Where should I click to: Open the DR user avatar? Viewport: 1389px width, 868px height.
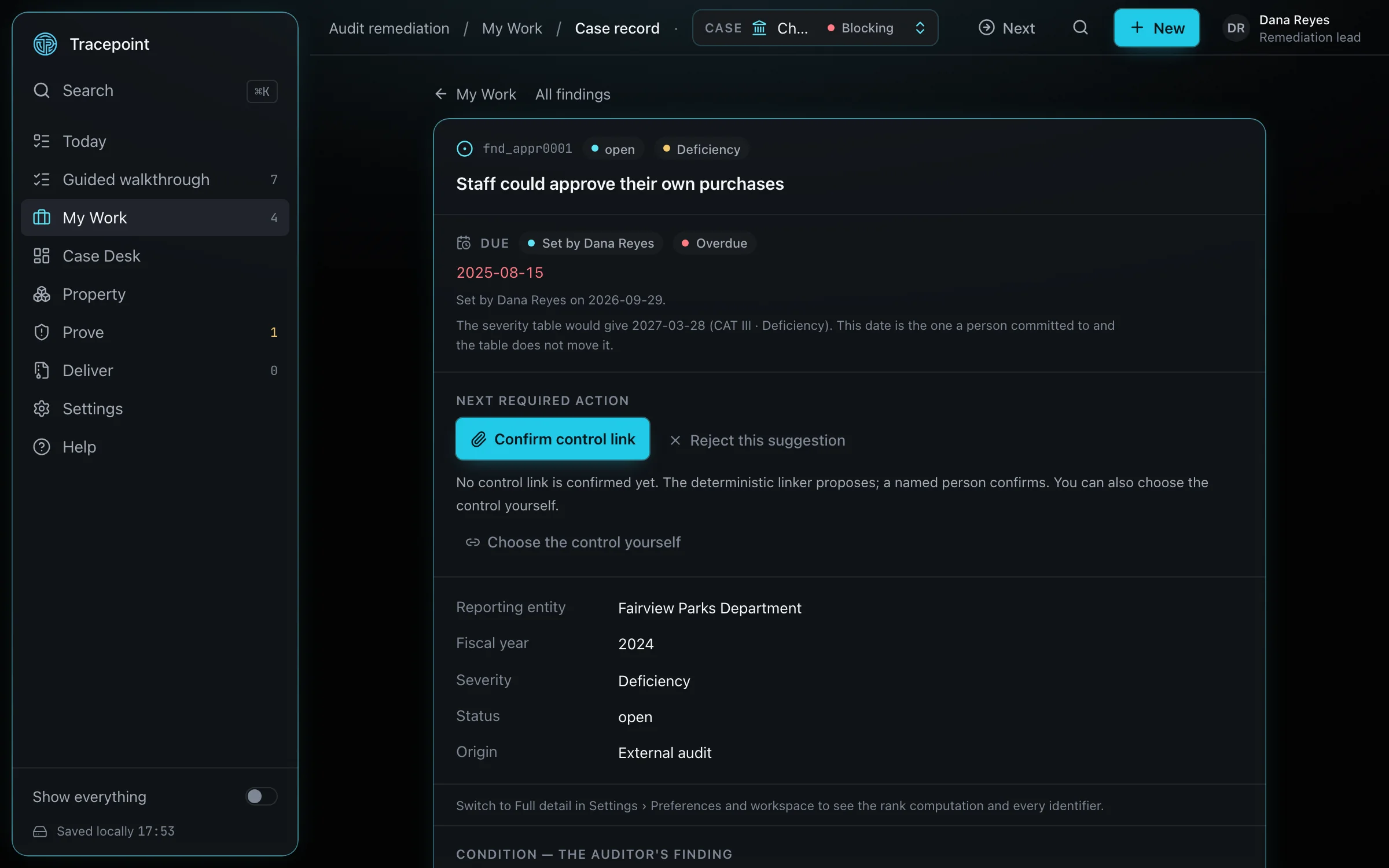coord(1236,28)
